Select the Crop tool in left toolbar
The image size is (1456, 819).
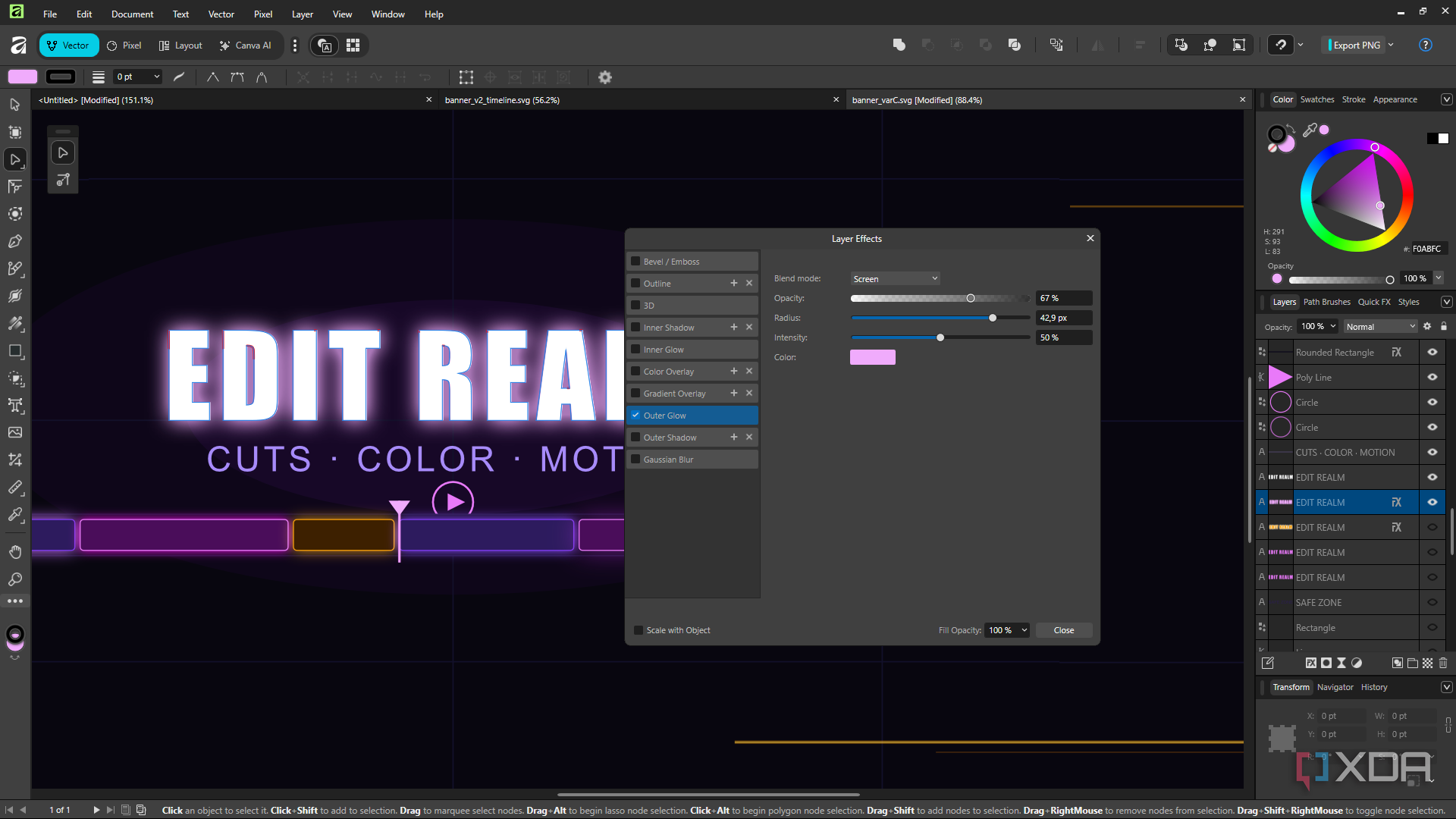pos(14,460)
